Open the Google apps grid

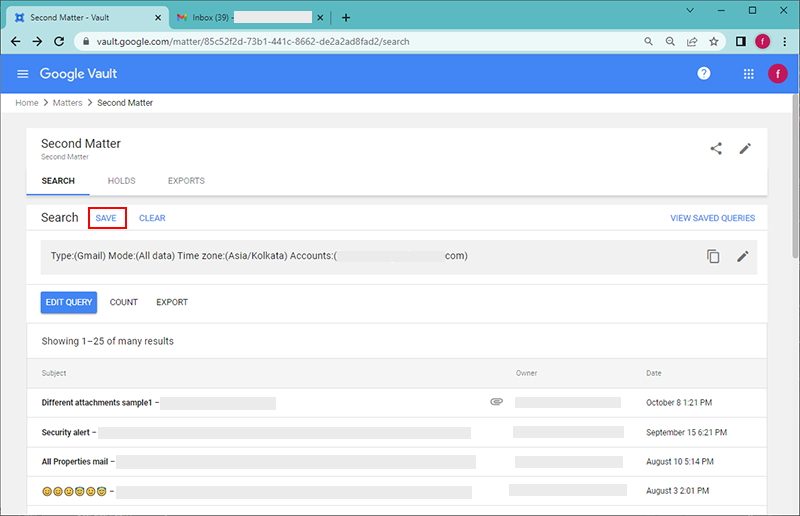click(748, 74)
